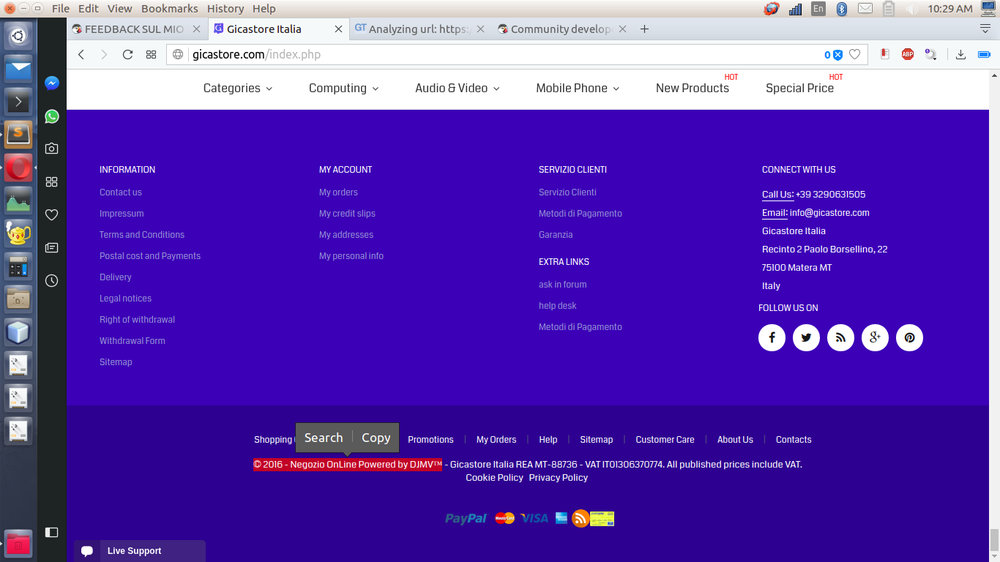The height and width of the screenshot is (562, 1000).
Task: Open the Sitemap link under Information
Action: click(115, 362)
